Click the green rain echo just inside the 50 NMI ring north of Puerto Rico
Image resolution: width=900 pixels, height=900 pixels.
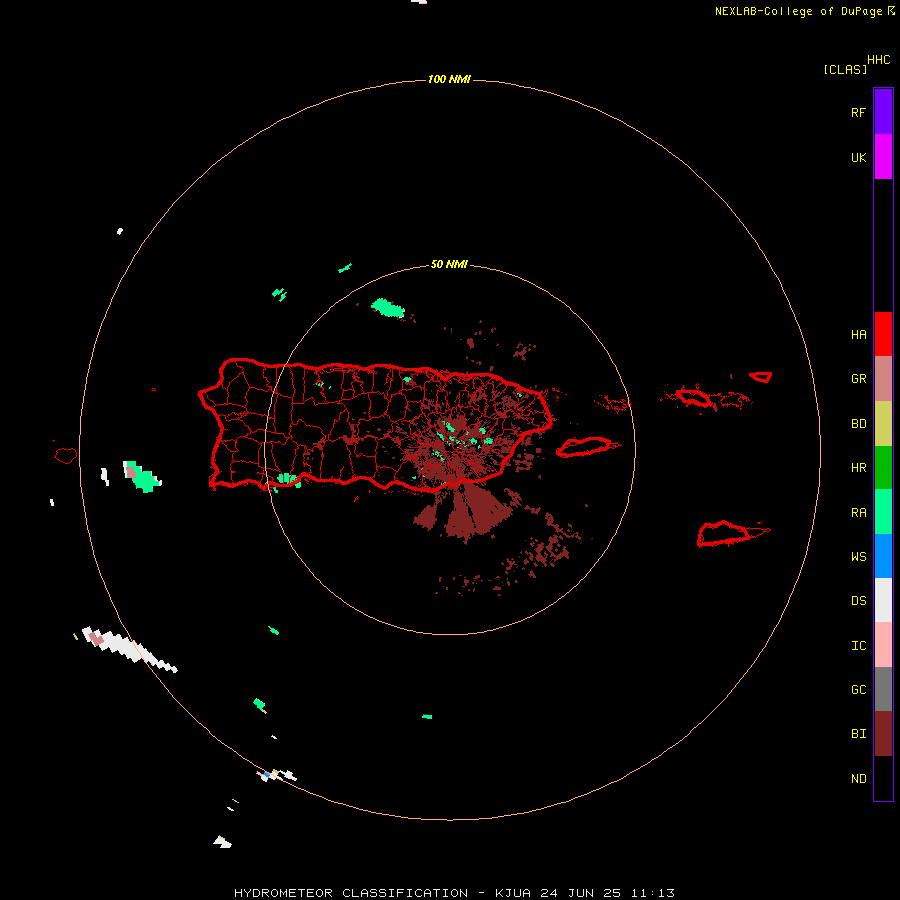(388, 308)
